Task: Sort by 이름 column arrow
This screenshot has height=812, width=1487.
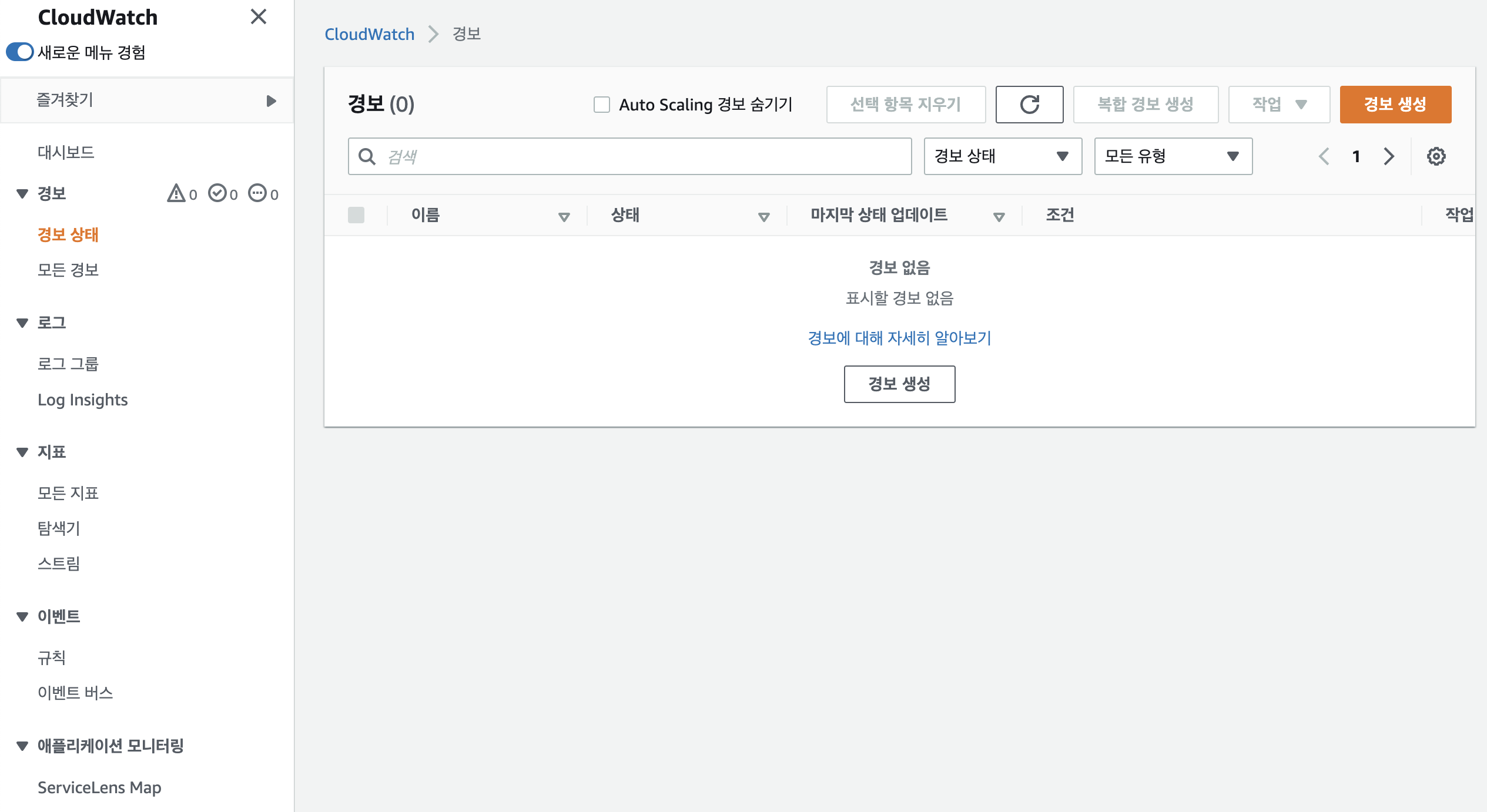Action: point(564,217)
